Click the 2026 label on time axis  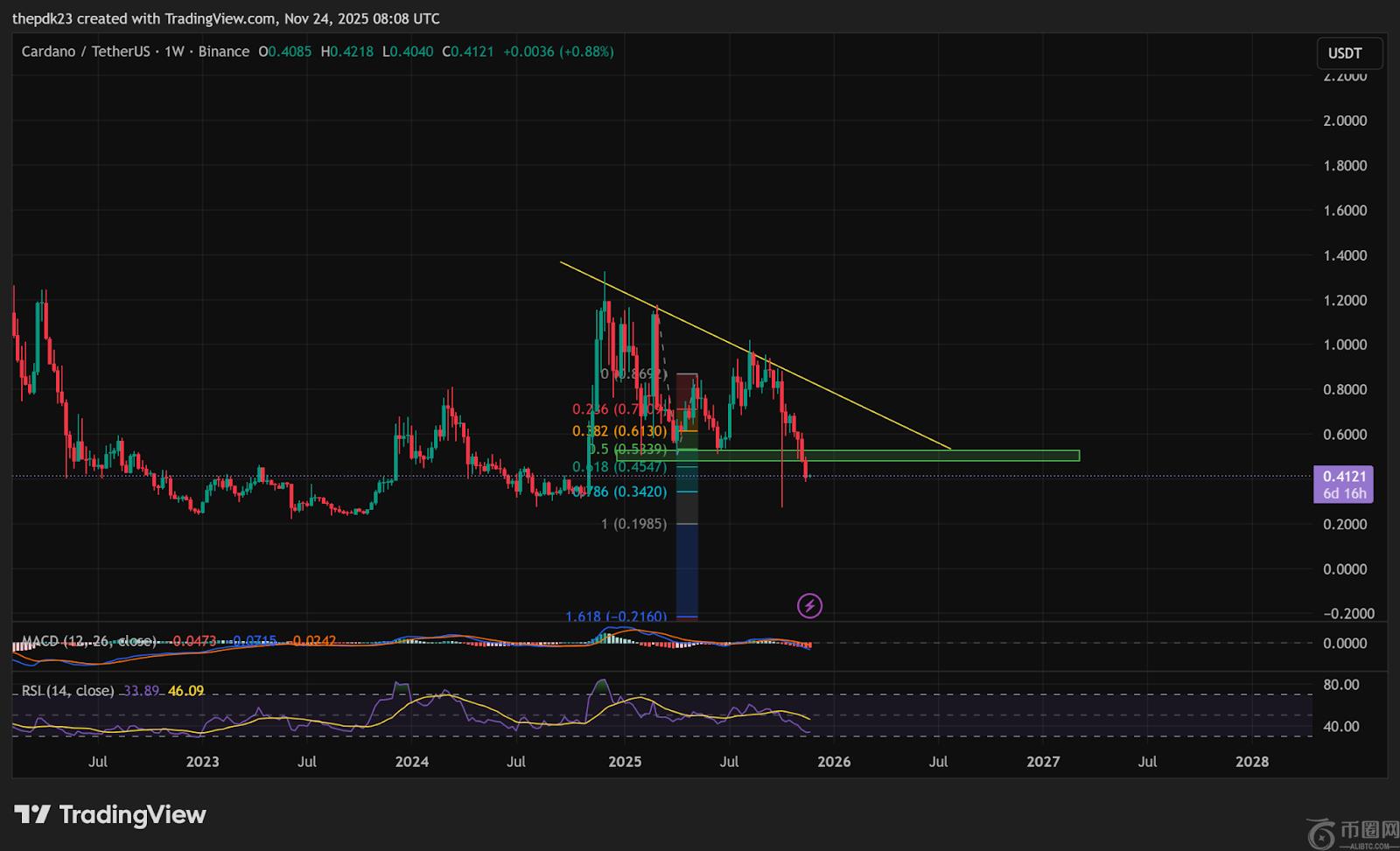[833, 762]
